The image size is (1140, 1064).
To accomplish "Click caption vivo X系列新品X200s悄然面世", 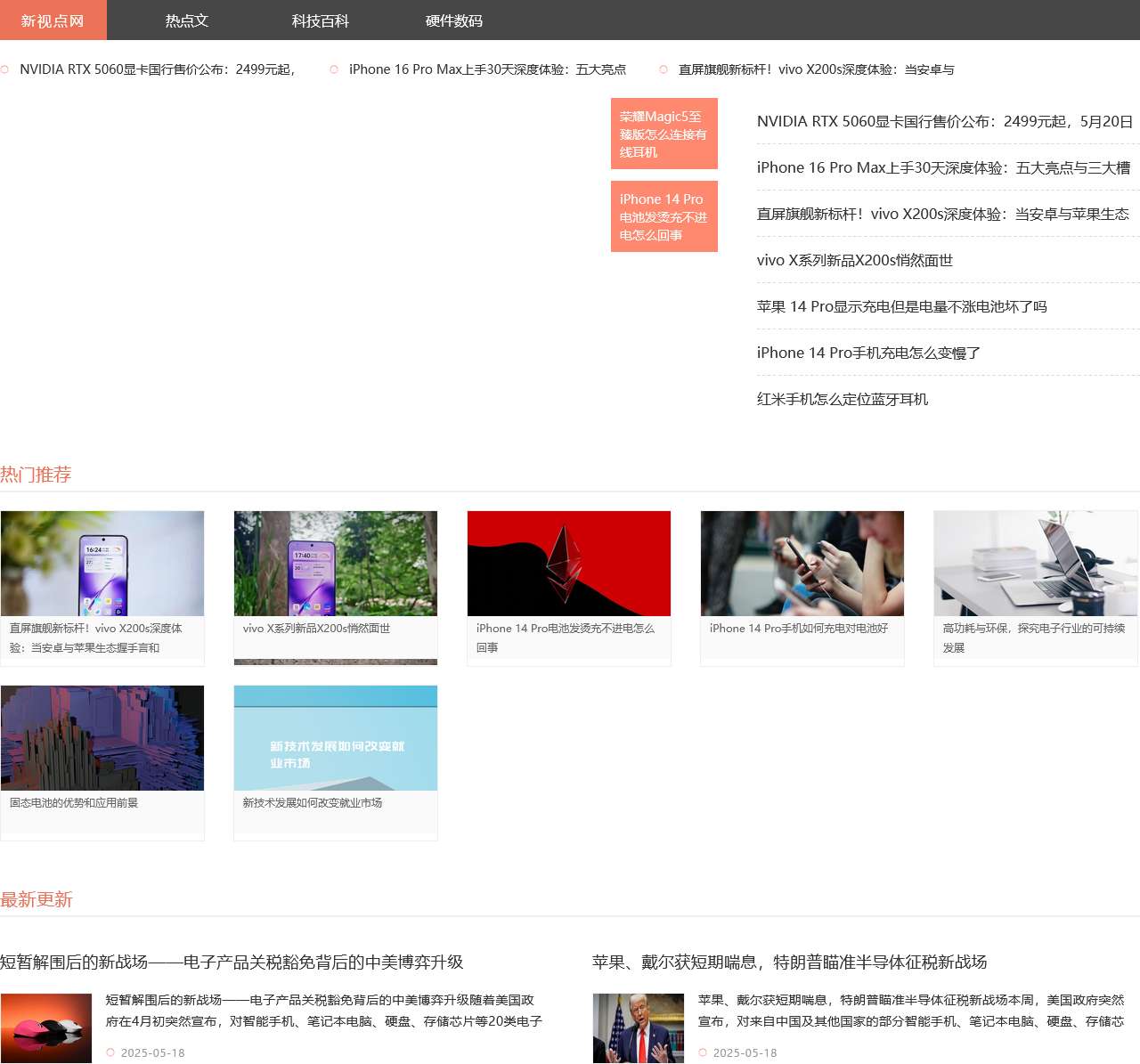I will [316, 629].
